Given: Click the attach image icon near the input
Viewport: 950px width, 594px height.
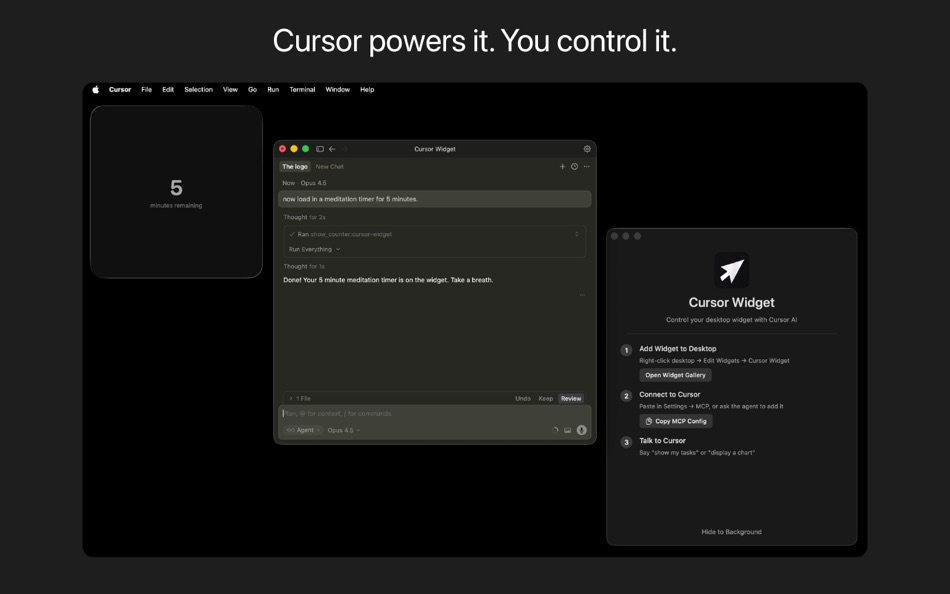Looking at the screenshot, I should point(568,430).
